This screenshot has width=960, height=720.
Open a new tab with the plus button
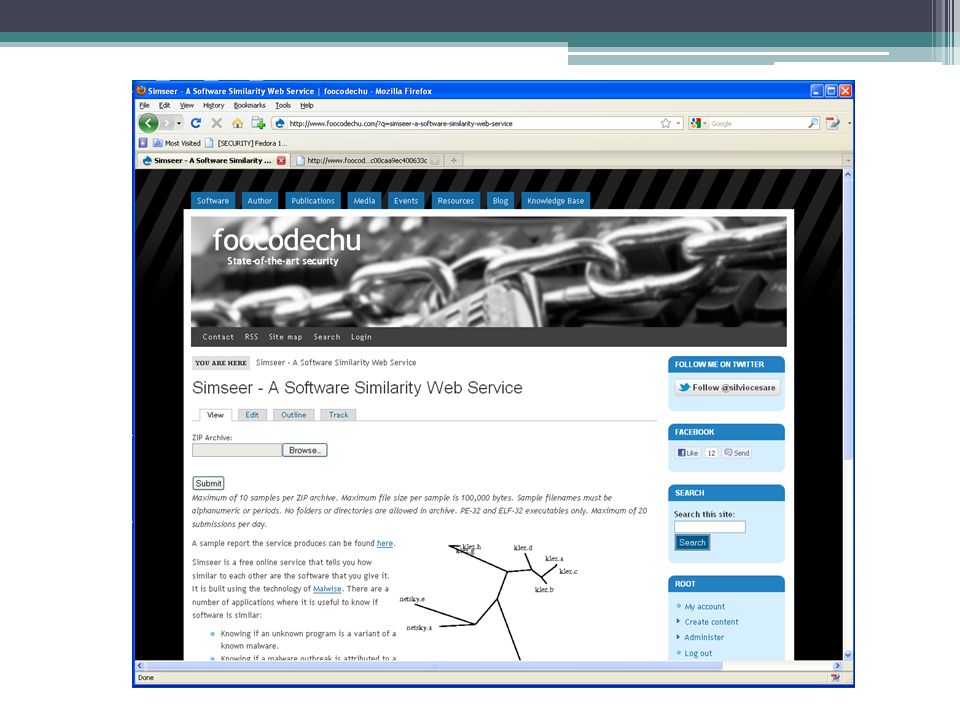click(454, 160)
